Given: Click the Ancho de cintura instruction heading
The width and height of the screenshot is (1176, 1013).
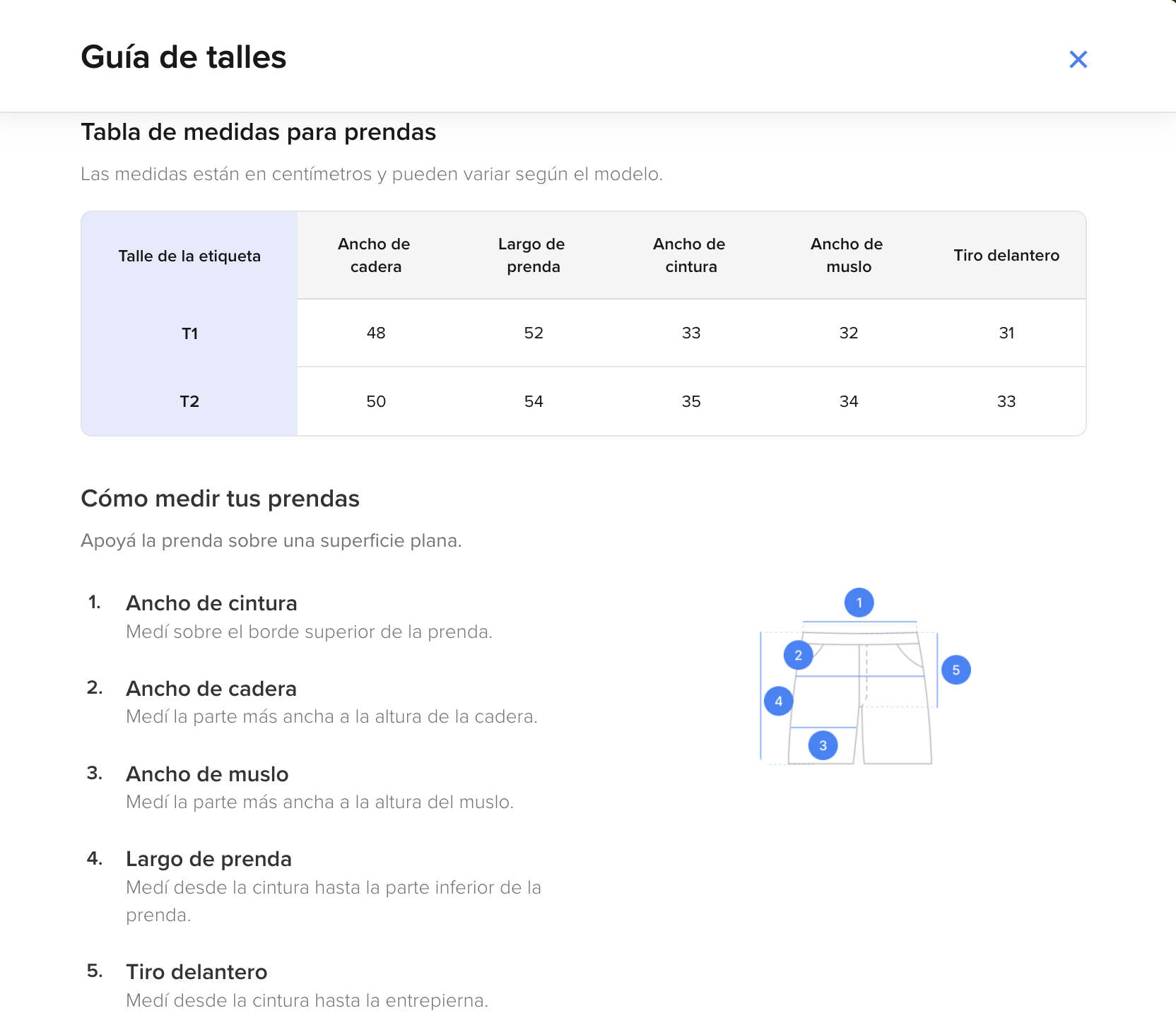Looking at the screenshot, I should pos(211,603).
